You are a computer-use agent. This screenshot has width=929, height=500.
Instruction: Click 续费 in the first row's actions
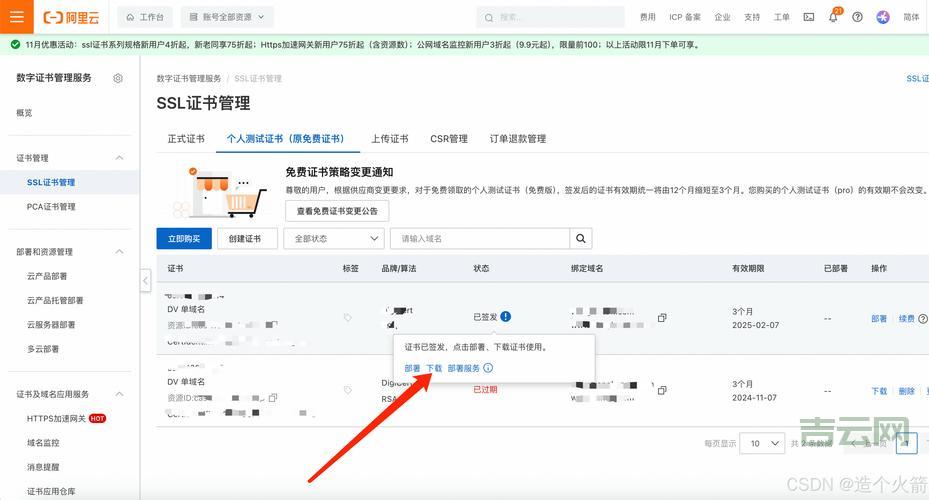[x=906, y=319]
